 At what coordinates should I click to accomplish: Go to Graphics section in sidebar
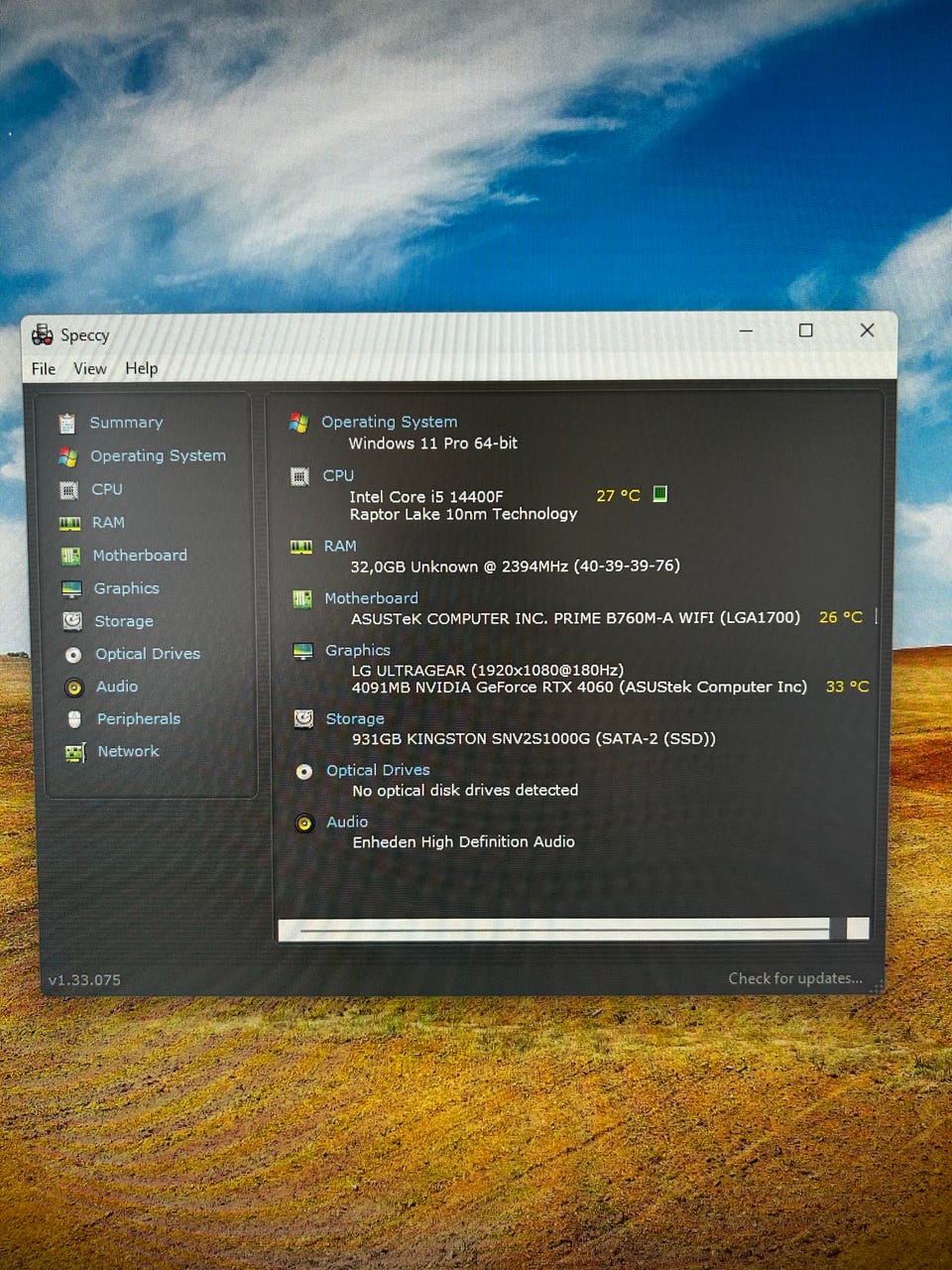[127, 588]
